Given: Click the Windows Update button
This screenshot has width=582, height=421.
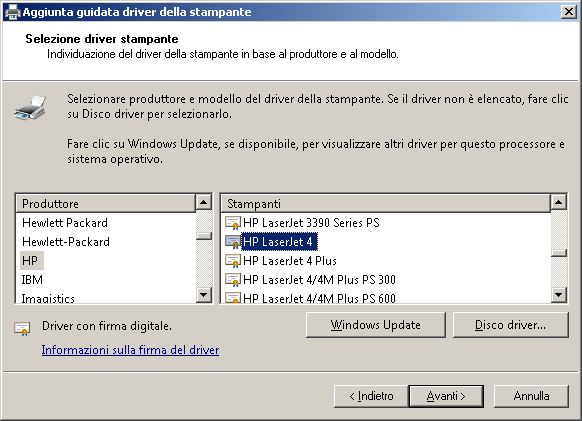Looking at the screenshot, I should 376,325.
